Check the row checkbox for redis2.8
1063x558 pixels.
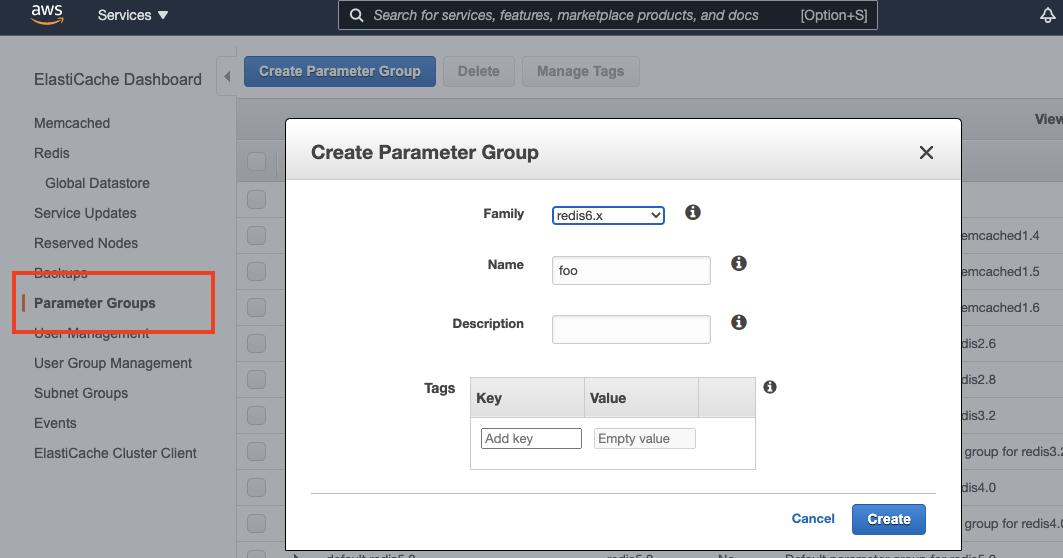pos(256,379)
